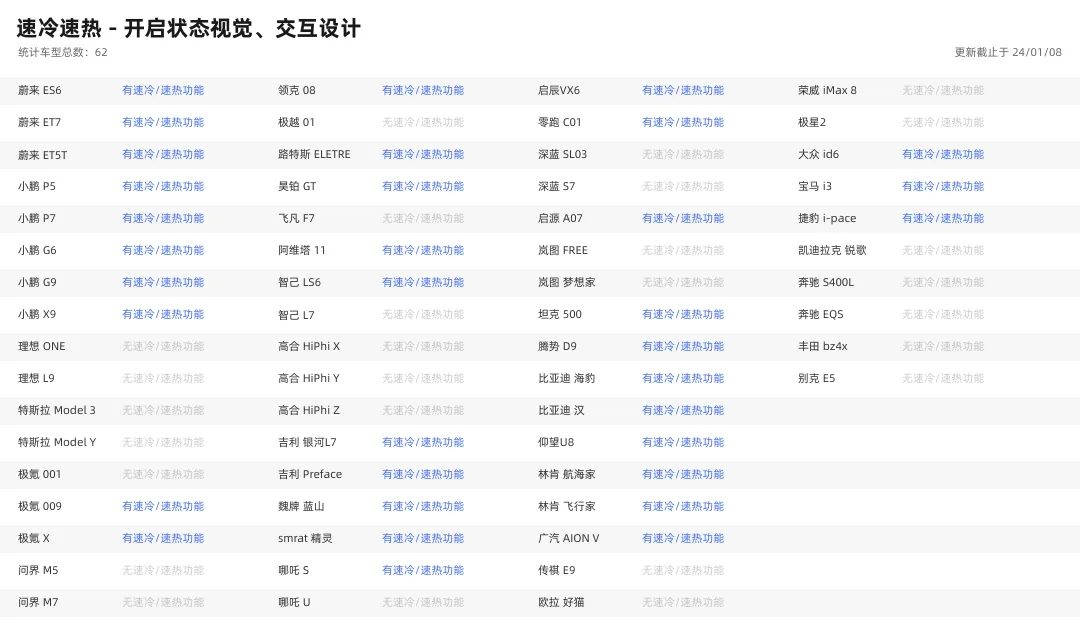Image resolution: width=1080 pixels, height=643 pixels.
Task: Select 特斯拉 Model Y label
Action: click(56, 443)
